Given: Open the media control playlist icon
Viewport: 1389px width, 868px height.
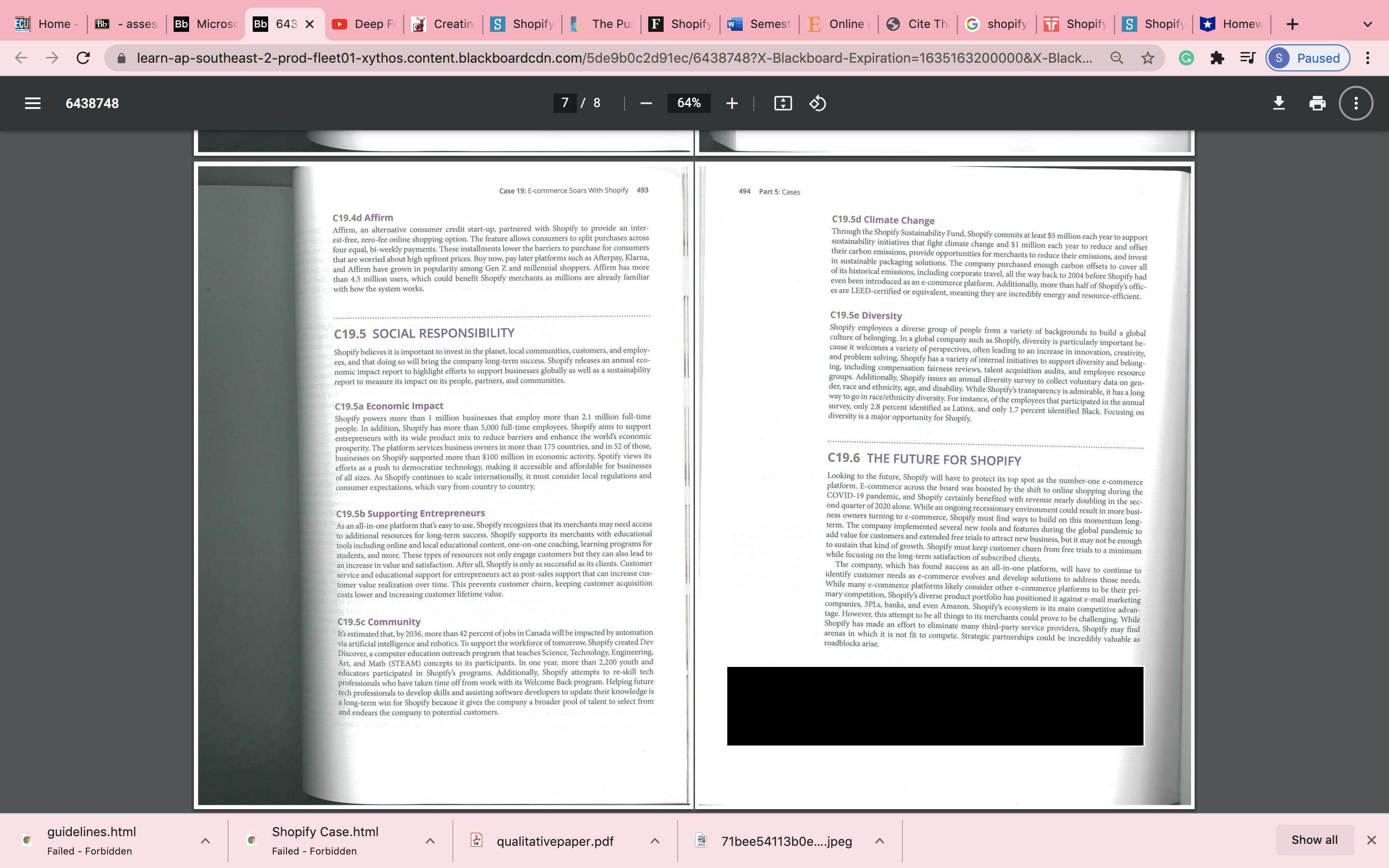Looking at the screenshot, I should tap(1247, 58).
